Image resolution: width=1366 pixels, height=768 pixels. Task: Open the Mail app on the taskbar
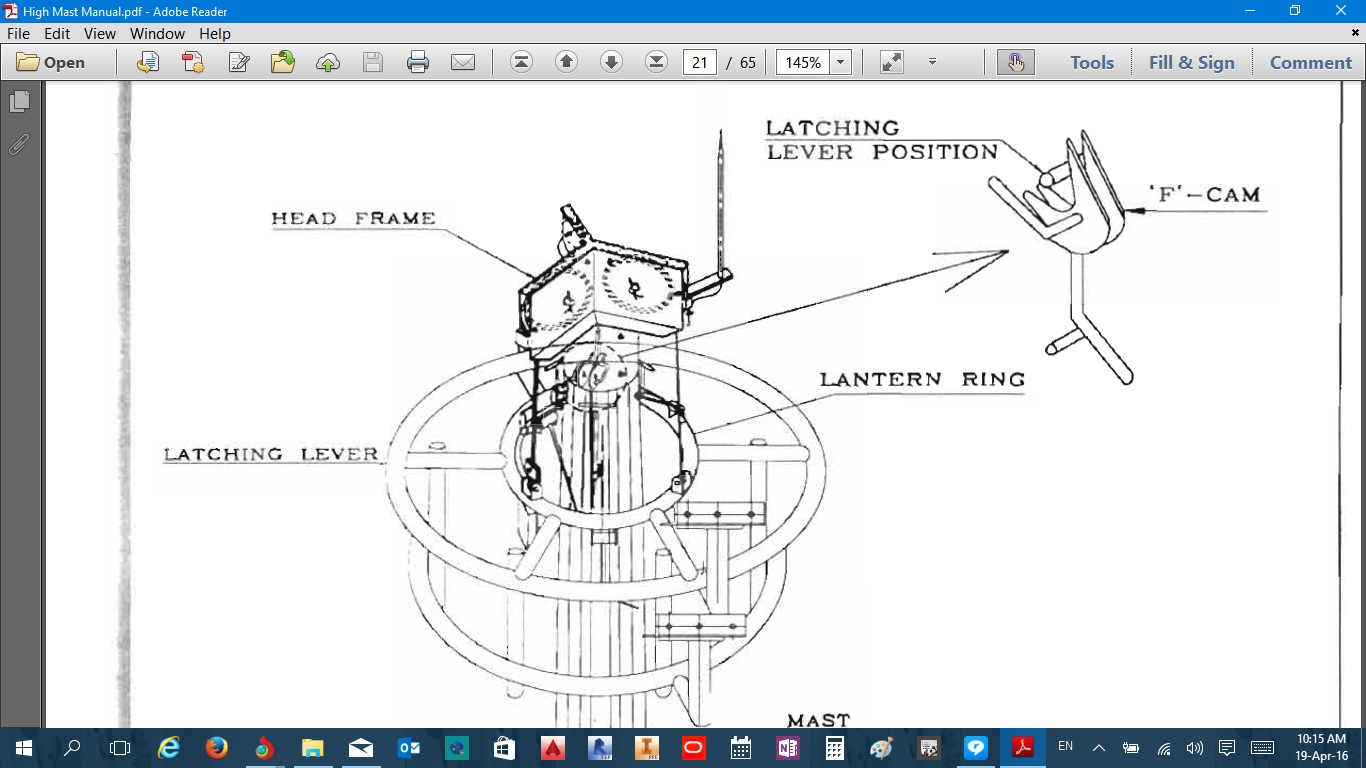coord(360,748)
